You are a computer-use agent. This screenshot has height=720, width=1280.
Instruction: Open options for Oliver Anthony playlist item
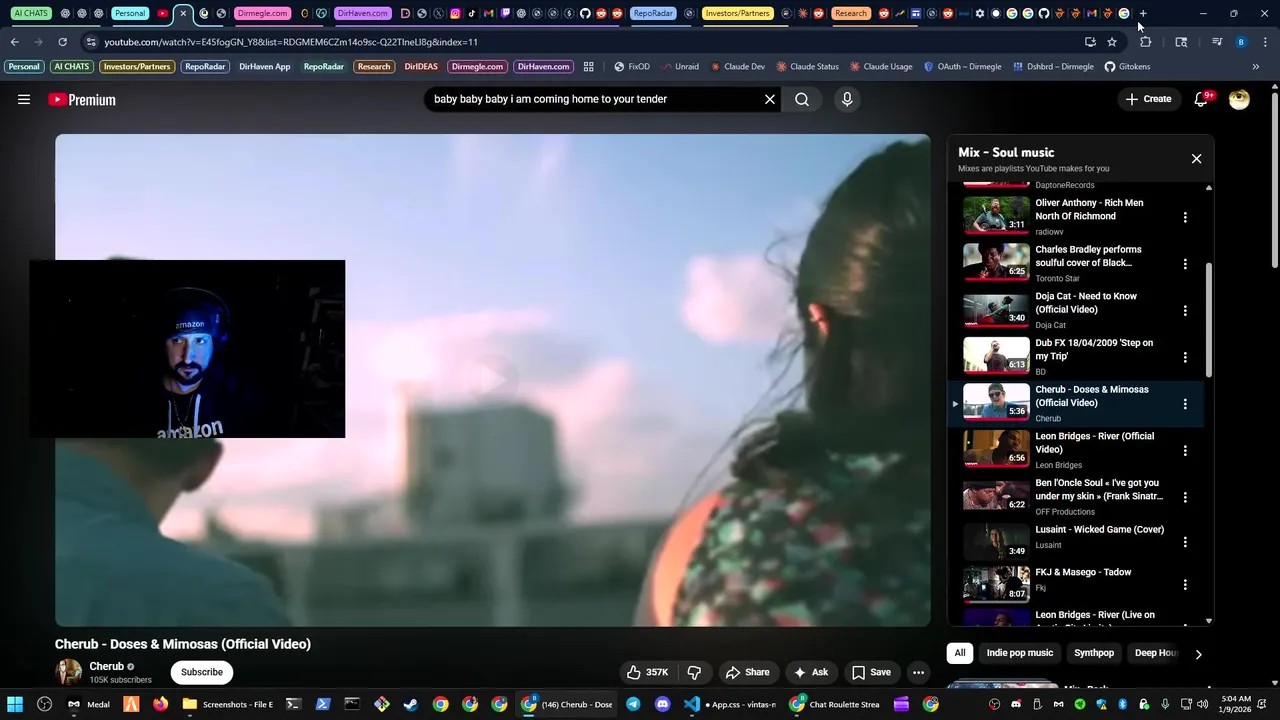coord(1185,217)
